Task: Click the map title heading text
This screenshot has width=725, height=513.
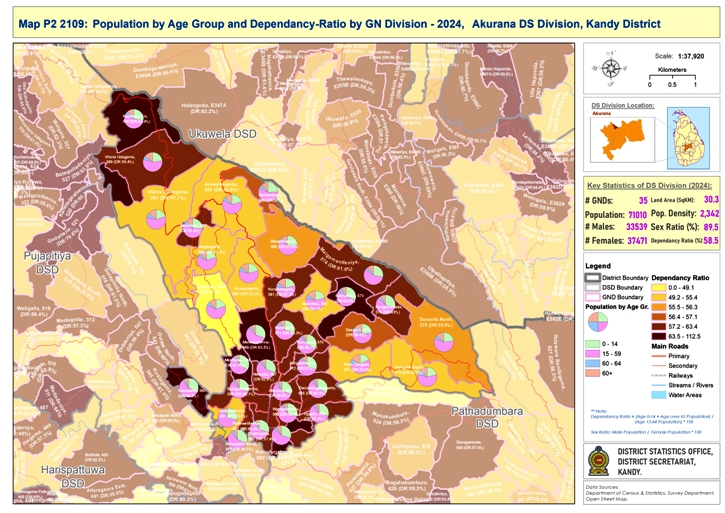Action: (339, 24)
